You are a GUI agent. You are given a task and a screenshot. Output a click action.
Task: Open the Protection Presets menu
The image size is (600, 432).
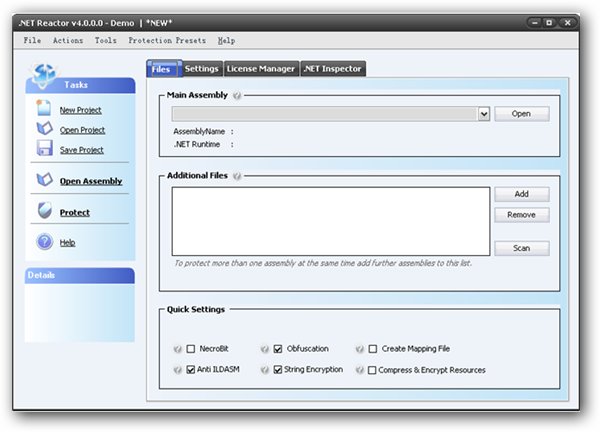(x=167, y=40)
